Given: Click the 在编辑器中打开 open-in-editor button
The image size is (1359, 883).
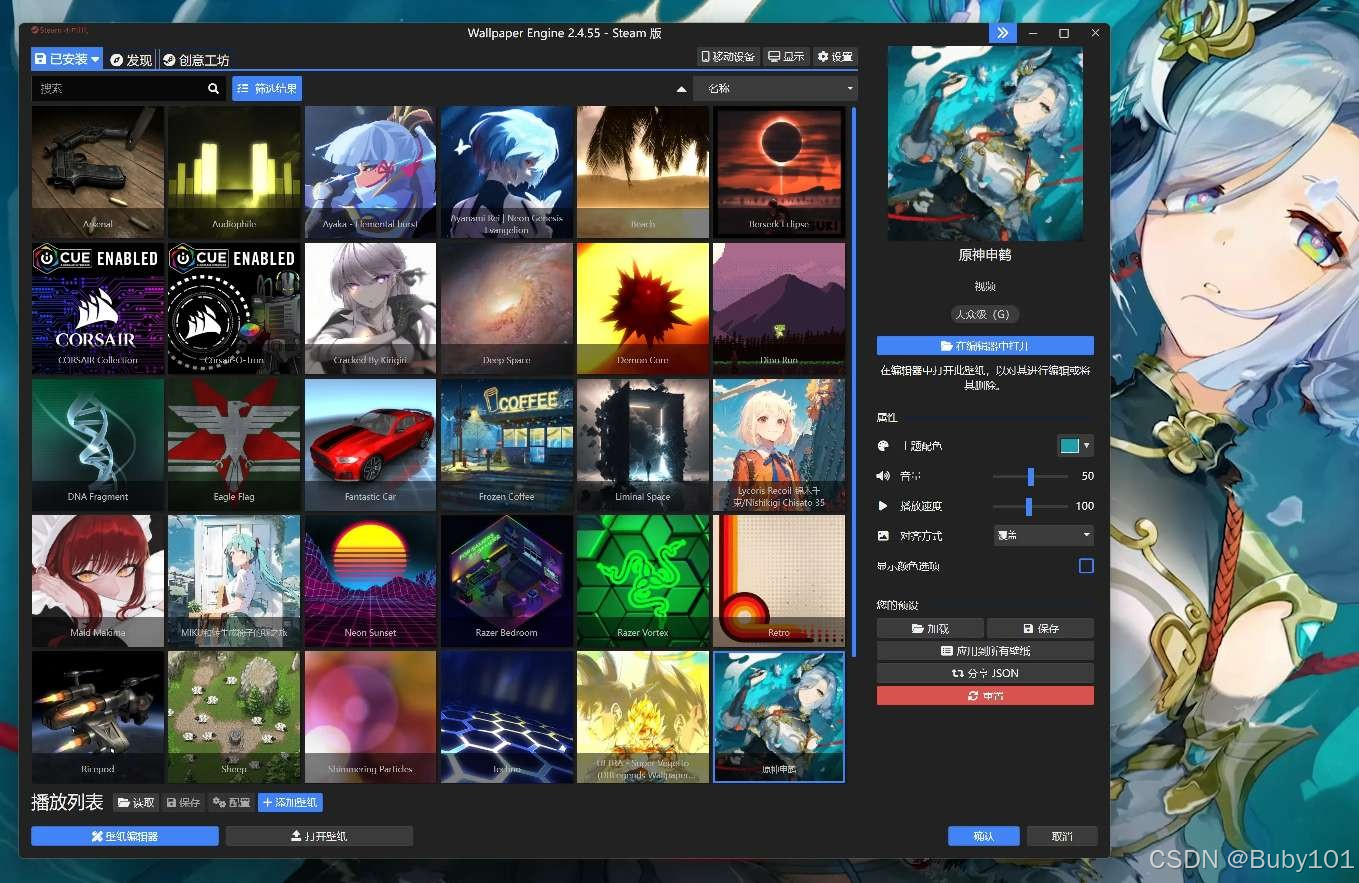Looking at the screenshot, I should pos(985,346).
